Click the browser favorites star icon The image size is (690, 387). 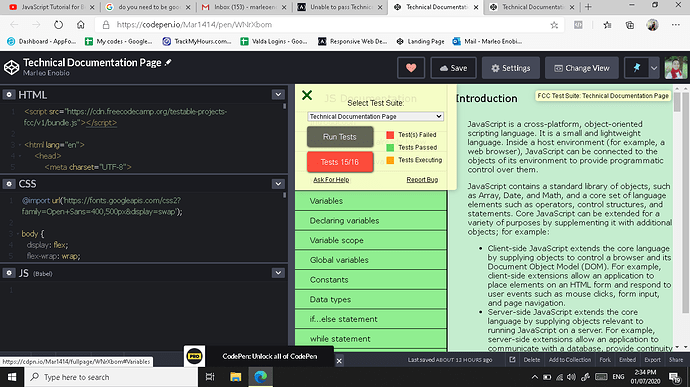pyautogui.click(x=554, y=25)
